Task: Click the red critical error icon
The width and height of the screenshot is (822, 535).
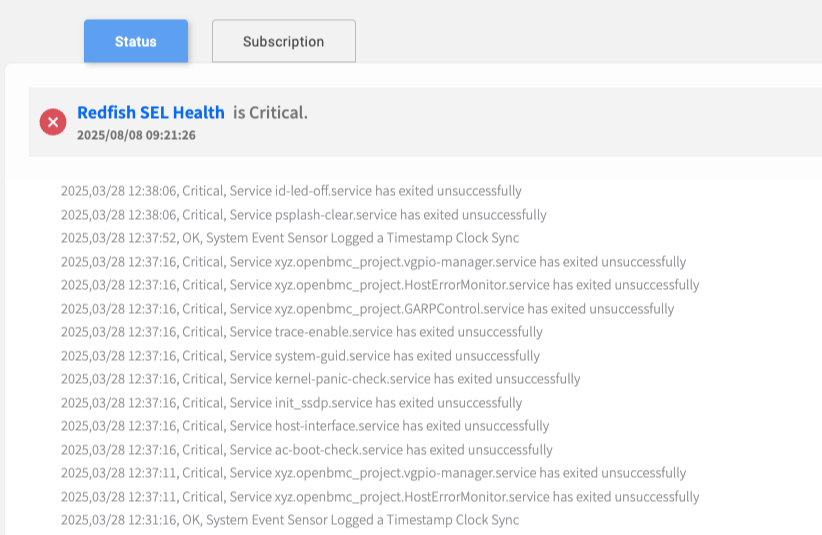Action: point(53,122)
